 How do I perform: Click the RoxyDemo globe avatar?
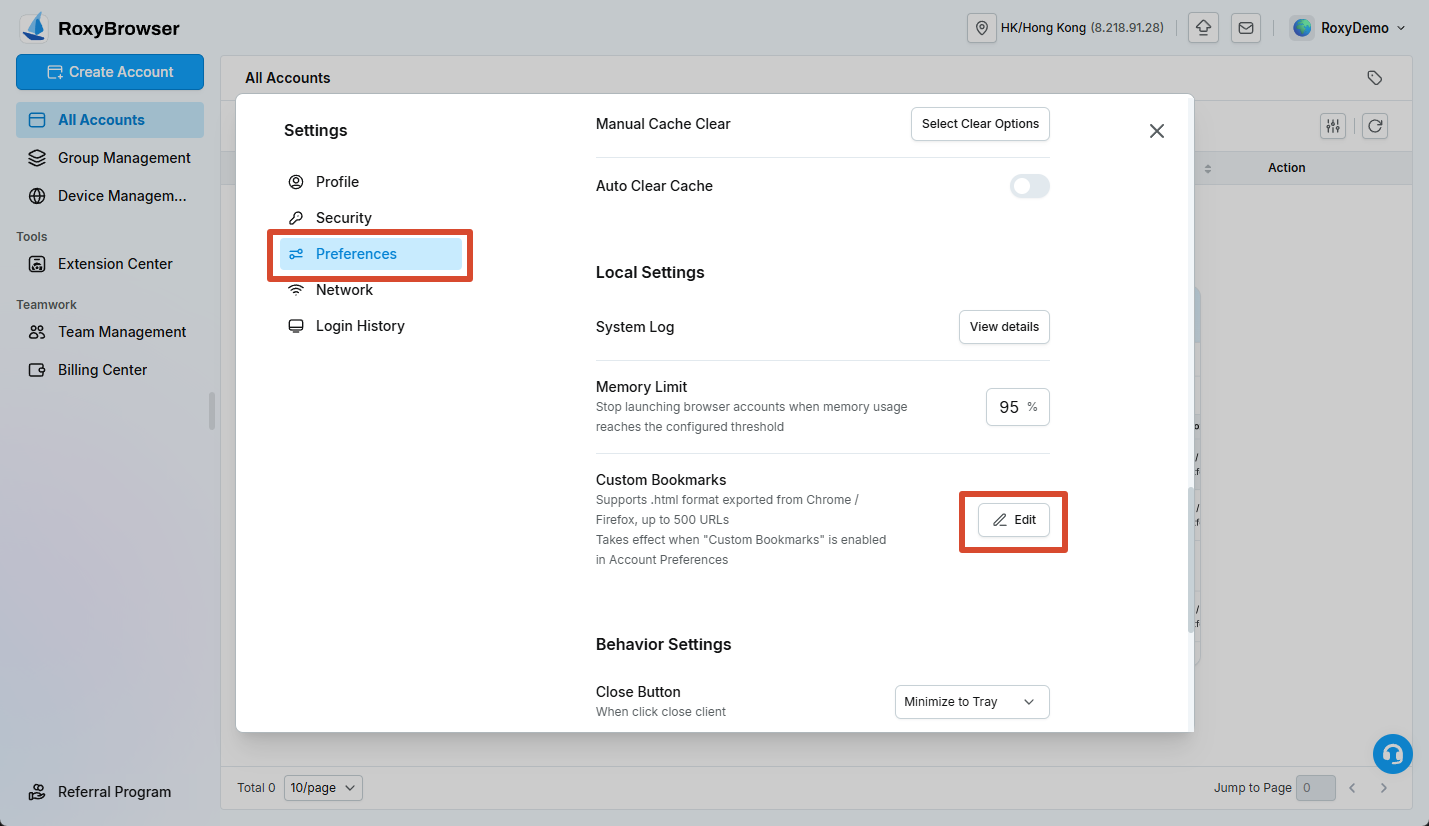[x=1302, y=28]
